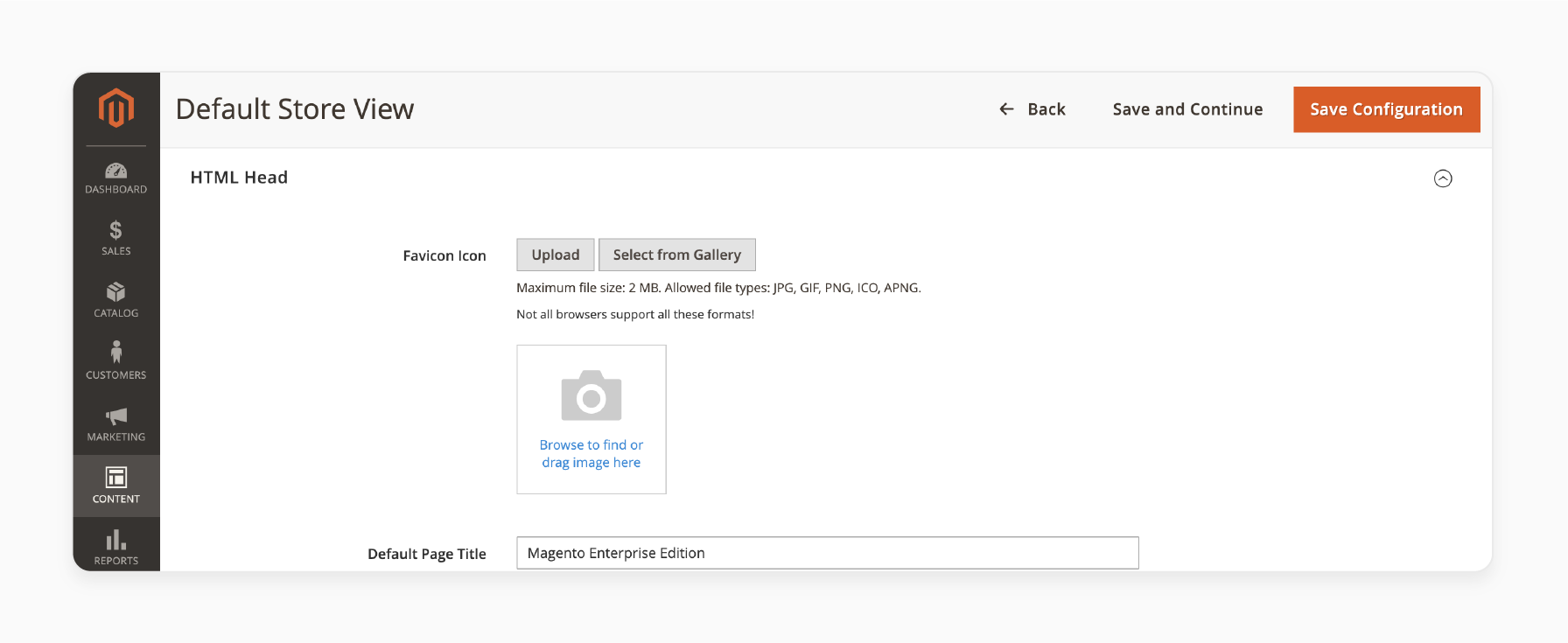Image resolution: width=1568 pixels, height=643 pixels.
Task: Click 'Browse to find or drag image here' link
Action: (x=591, y=454)
